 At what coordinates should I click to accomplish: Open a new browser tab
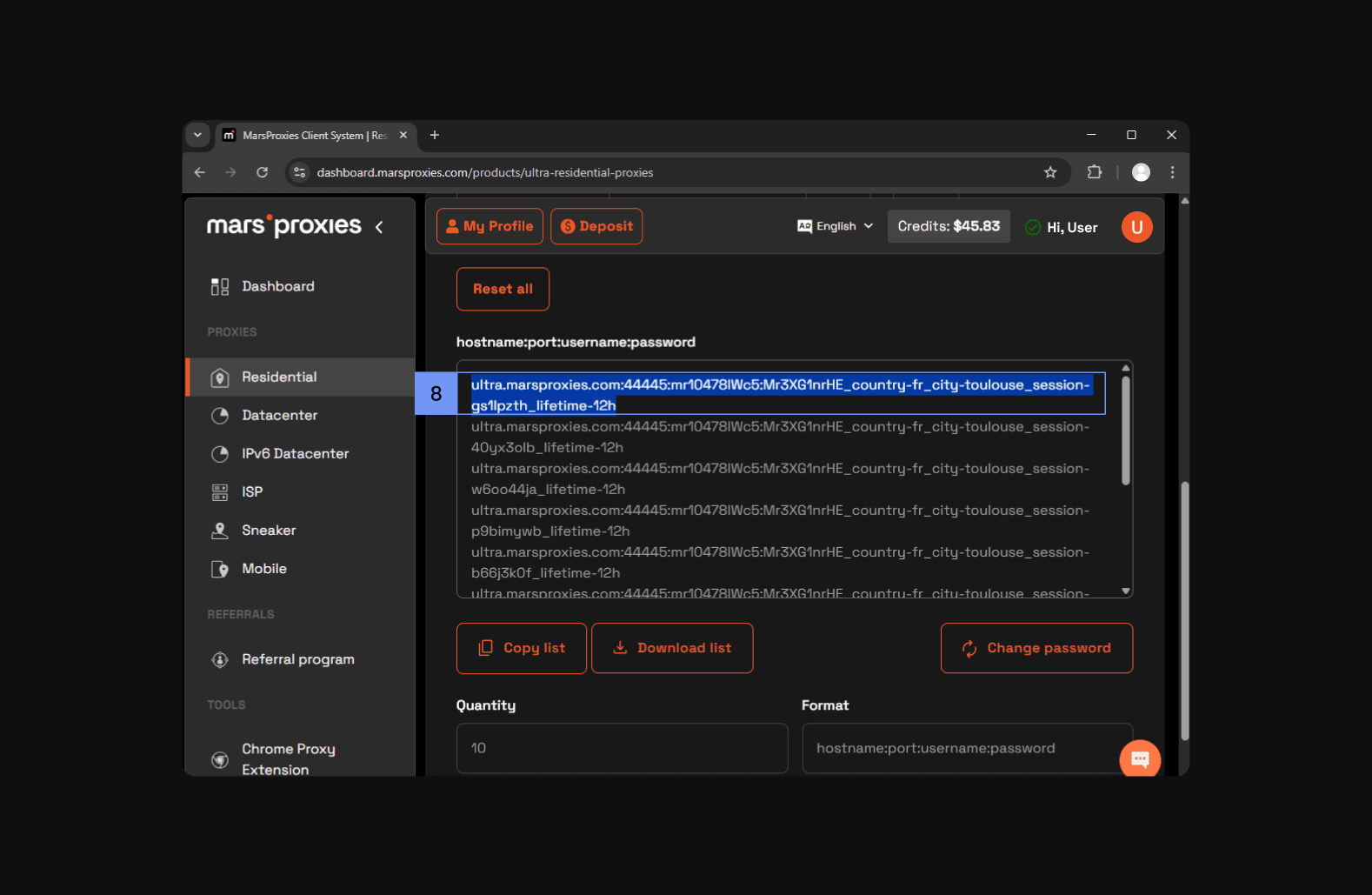[x=435, y=135]
